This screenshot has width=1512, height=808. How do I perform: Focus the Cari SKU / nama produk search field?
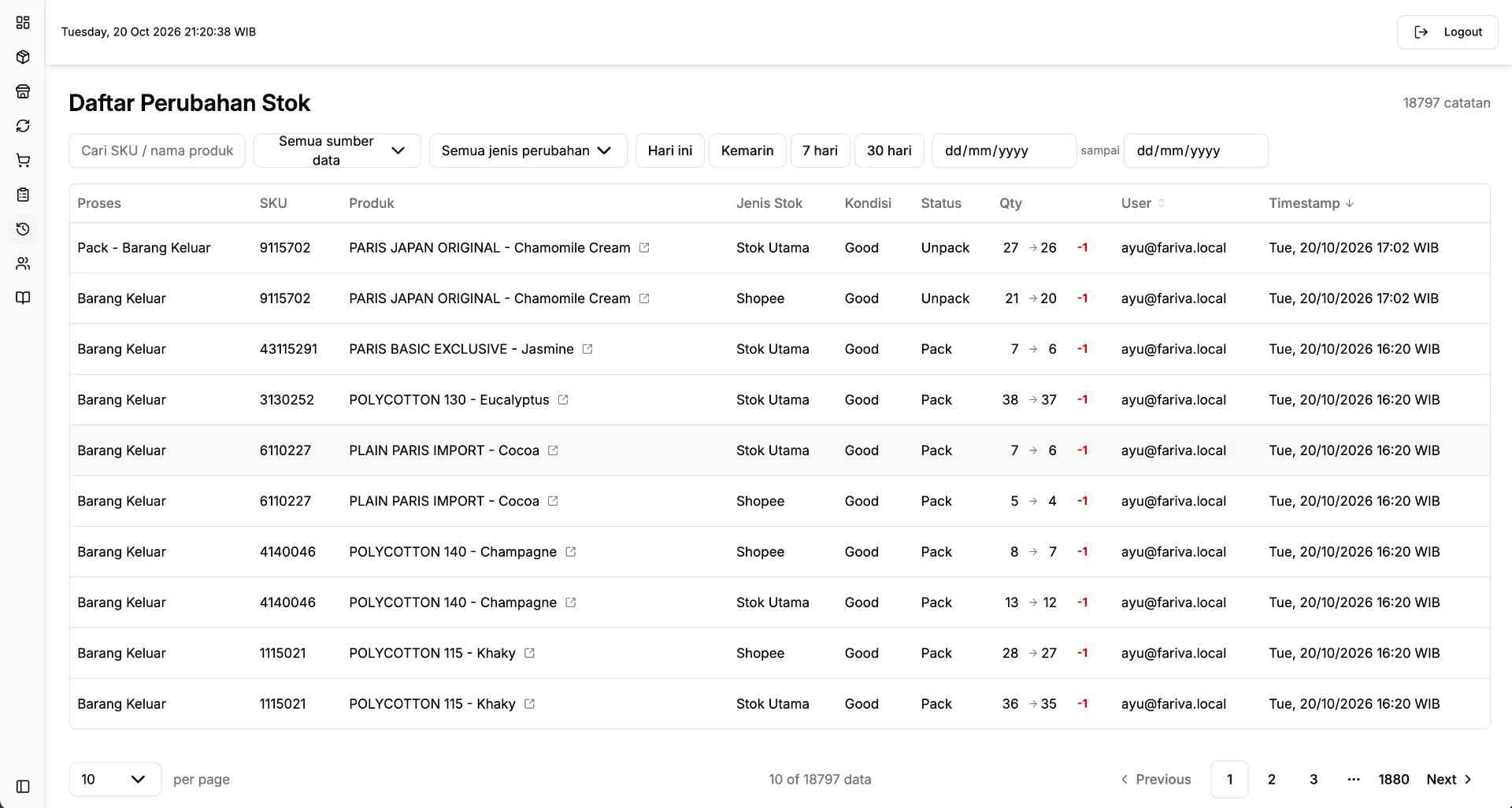coord(157,150)
